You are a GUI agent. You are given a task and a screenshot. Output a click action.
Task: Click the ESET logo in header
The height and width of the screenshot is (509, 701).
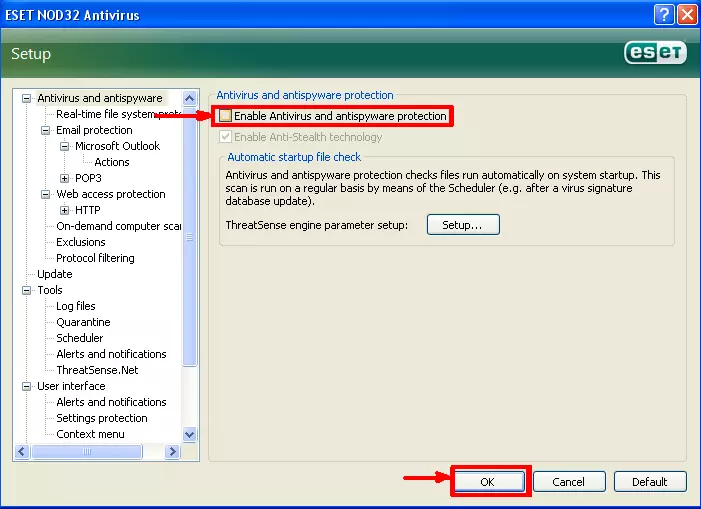[655, 54]
